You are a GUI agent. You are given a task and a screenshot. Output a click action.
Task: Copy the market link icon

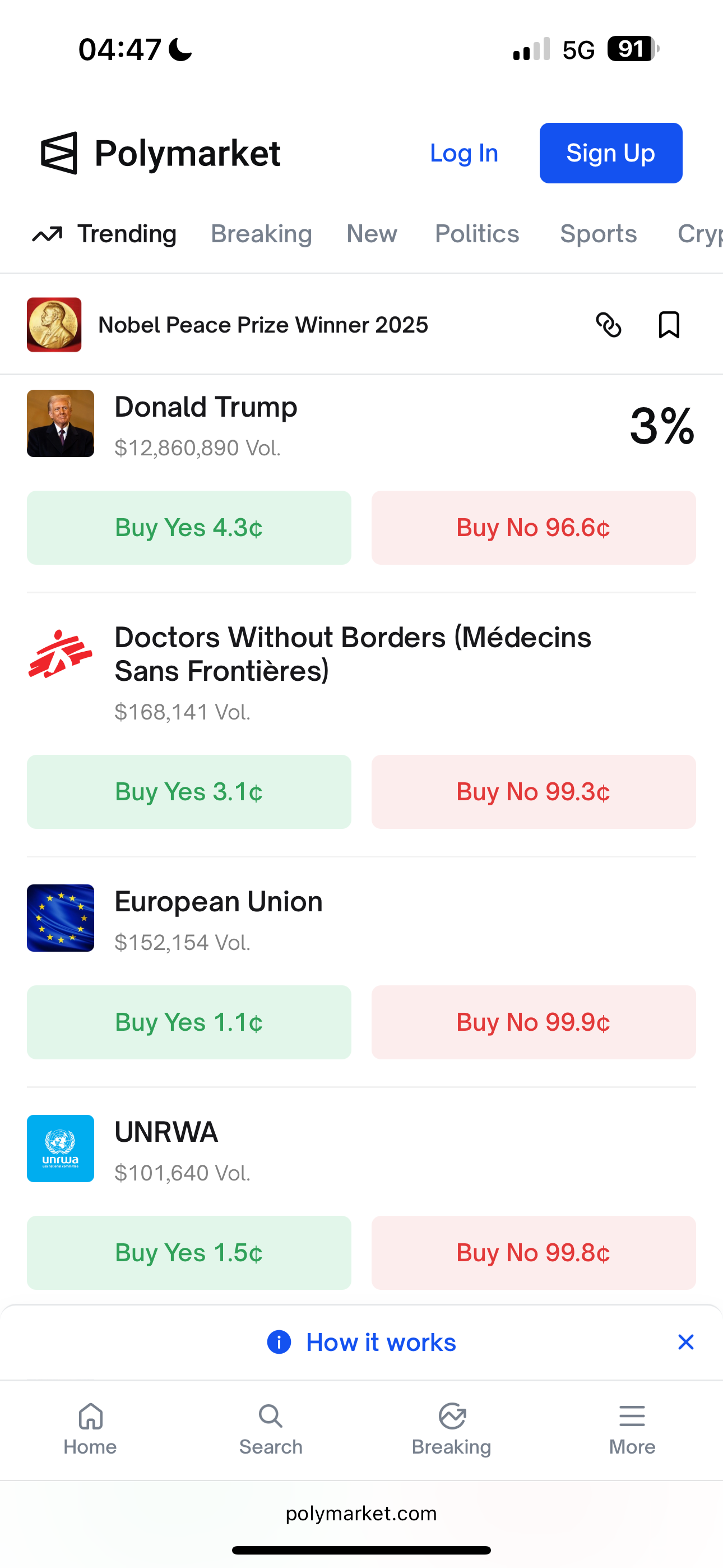[608, 325]
